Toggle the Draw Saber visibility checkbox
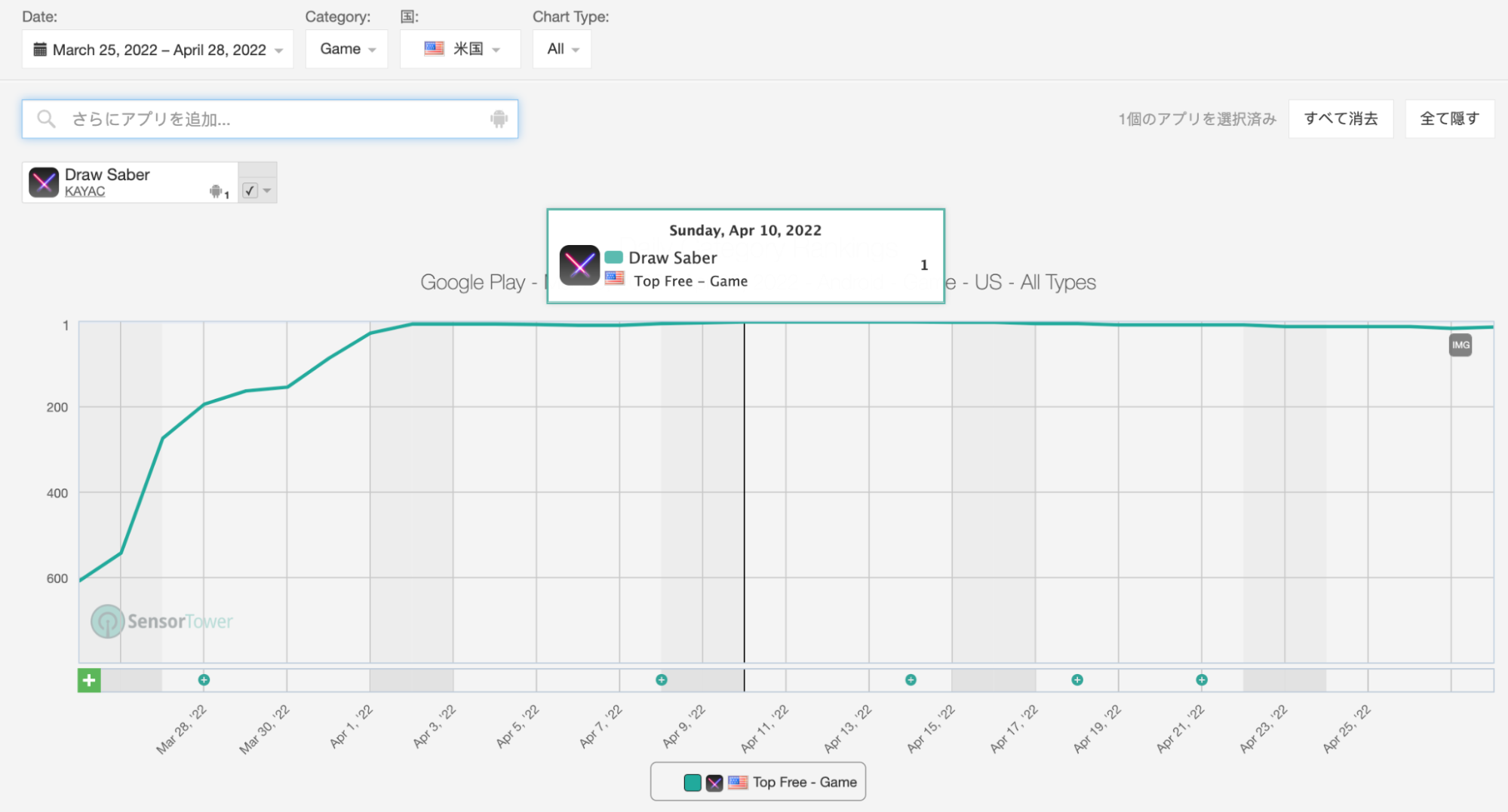This screenshot has width=1508, height=812. [x=250, y=191]
